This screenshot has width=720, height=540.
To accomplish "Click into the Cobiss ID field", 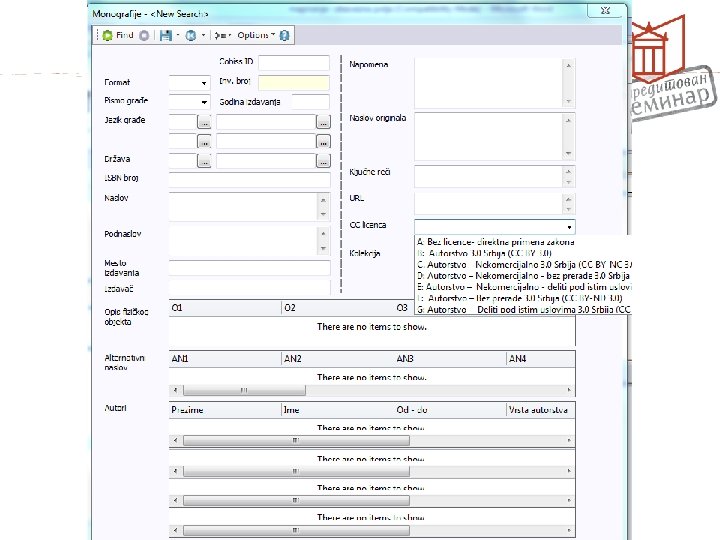I will coord(294,62).
